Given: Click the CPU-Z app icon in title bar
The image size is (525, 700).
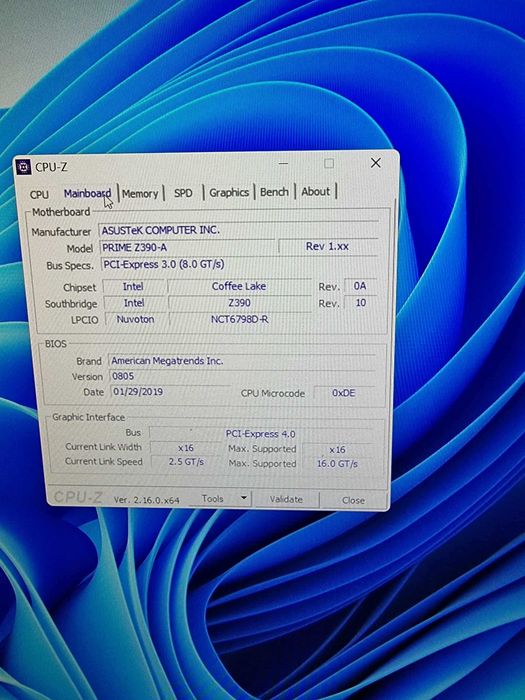Looking at the screenshot, I should click(23, 167).
